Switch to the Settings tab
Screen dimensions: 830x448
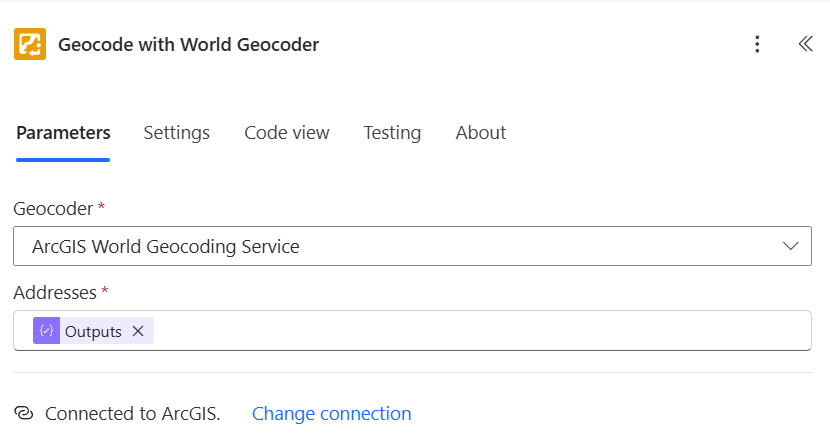point(177,133)
